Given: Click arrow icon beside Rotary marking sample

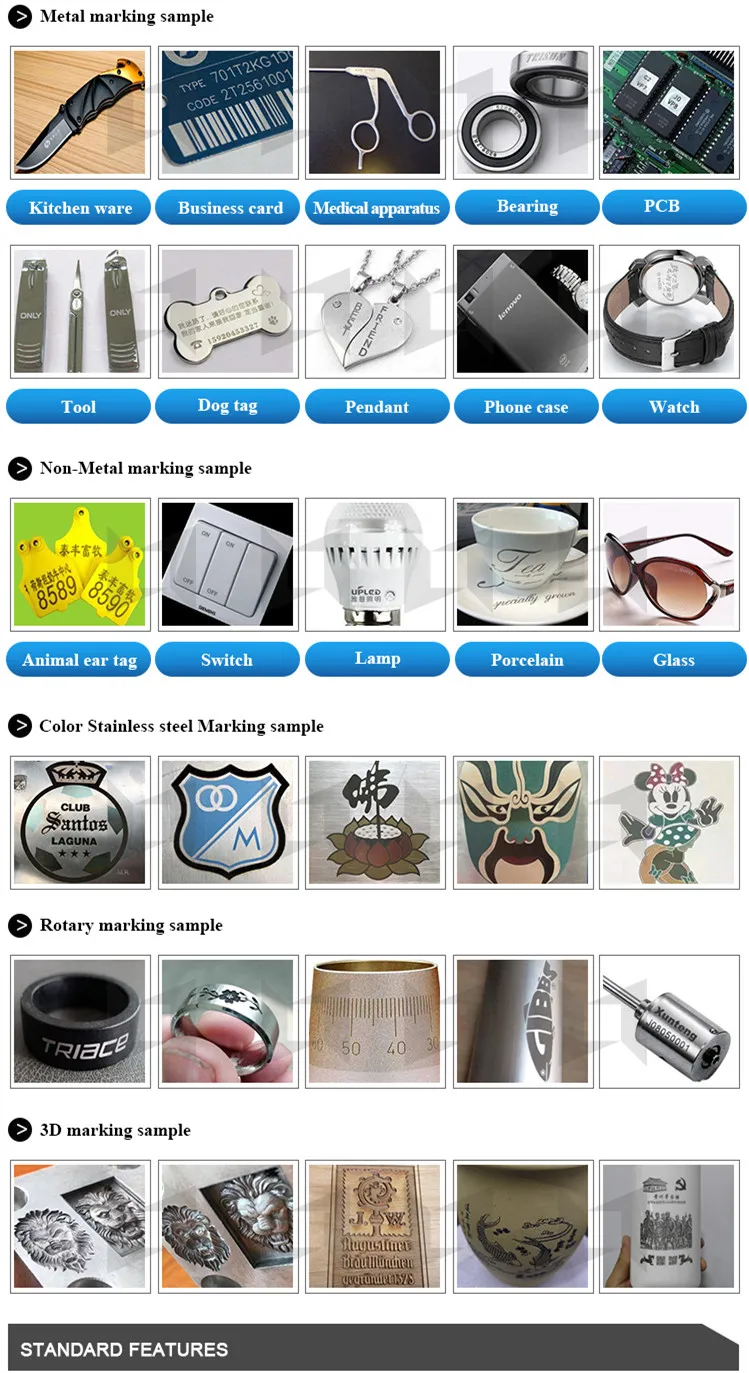Looking at the screenshot, I should click(20, 926).
